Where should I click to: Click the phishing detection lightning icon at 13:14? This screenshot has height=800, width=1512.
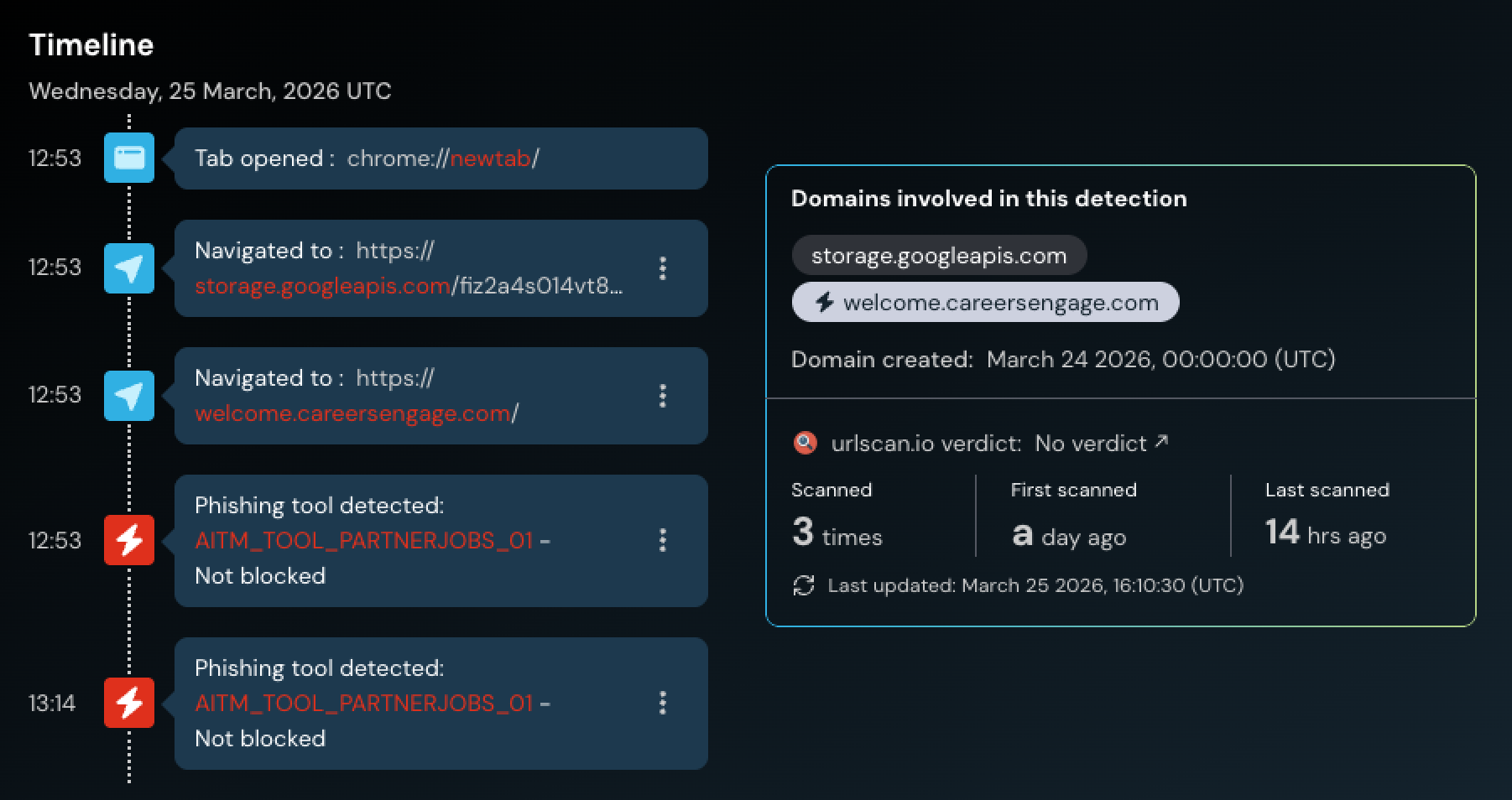coord(128,704)
